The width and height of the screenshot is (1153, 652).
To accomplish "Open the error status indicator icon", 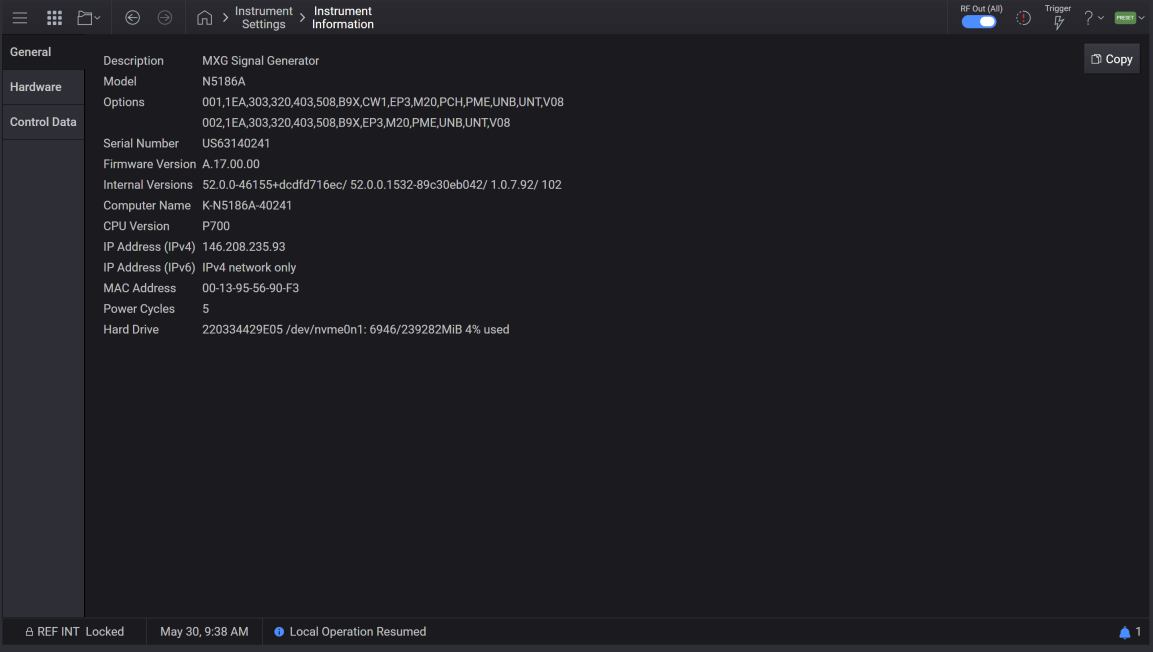I will click(x=1023, y=18).
